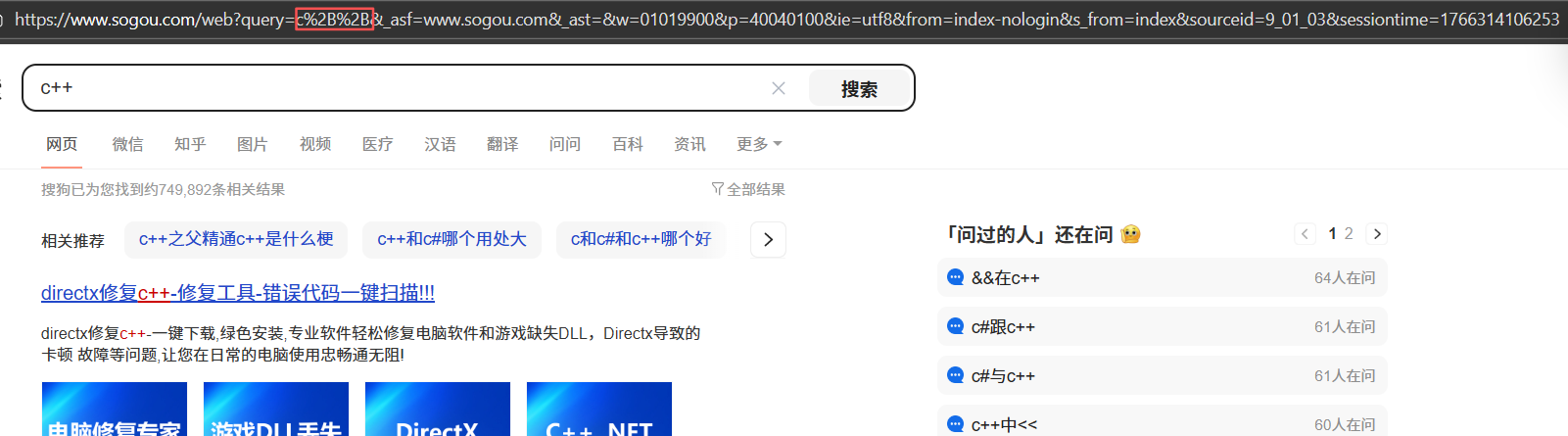Click chat icon beside c++中<<

pyautogui.click(x=955, y=424)
